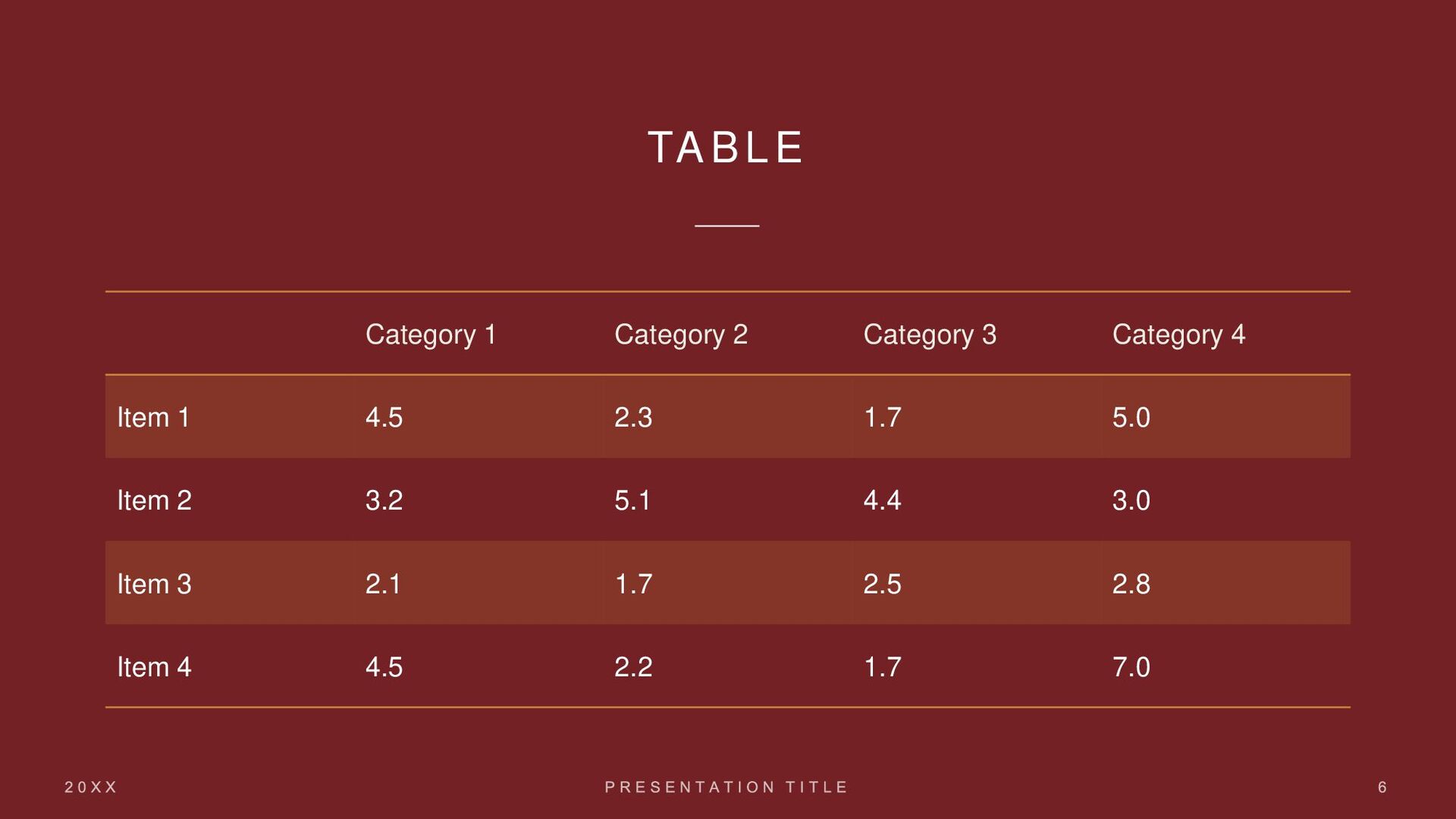This screenshot has height=819, width=1456.
Task: Click the PRESENTATION TITLE footer text
Action: click(x=726, y=787)
